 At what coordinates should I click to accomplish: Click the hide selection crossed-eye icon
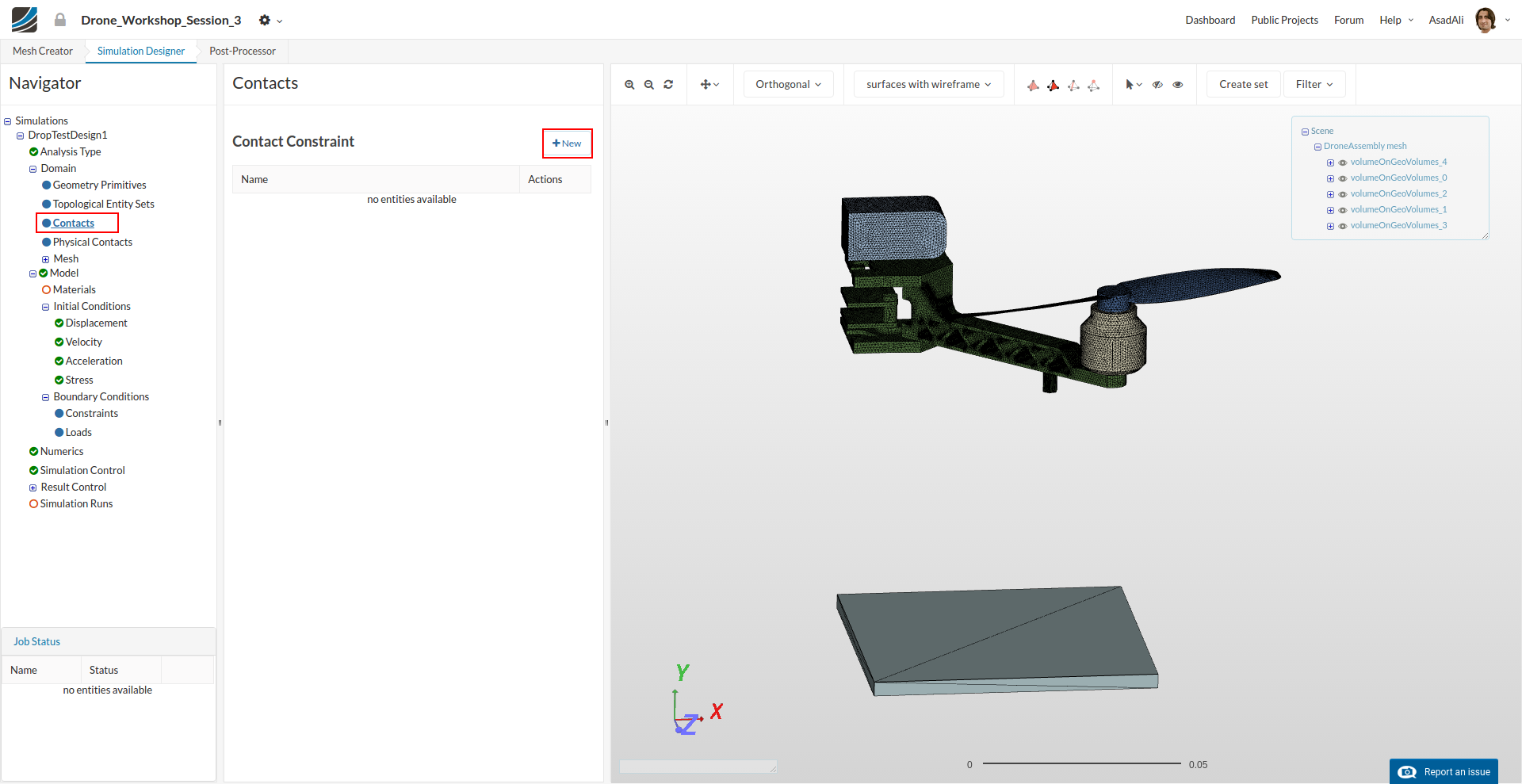tap(1157, 85)
